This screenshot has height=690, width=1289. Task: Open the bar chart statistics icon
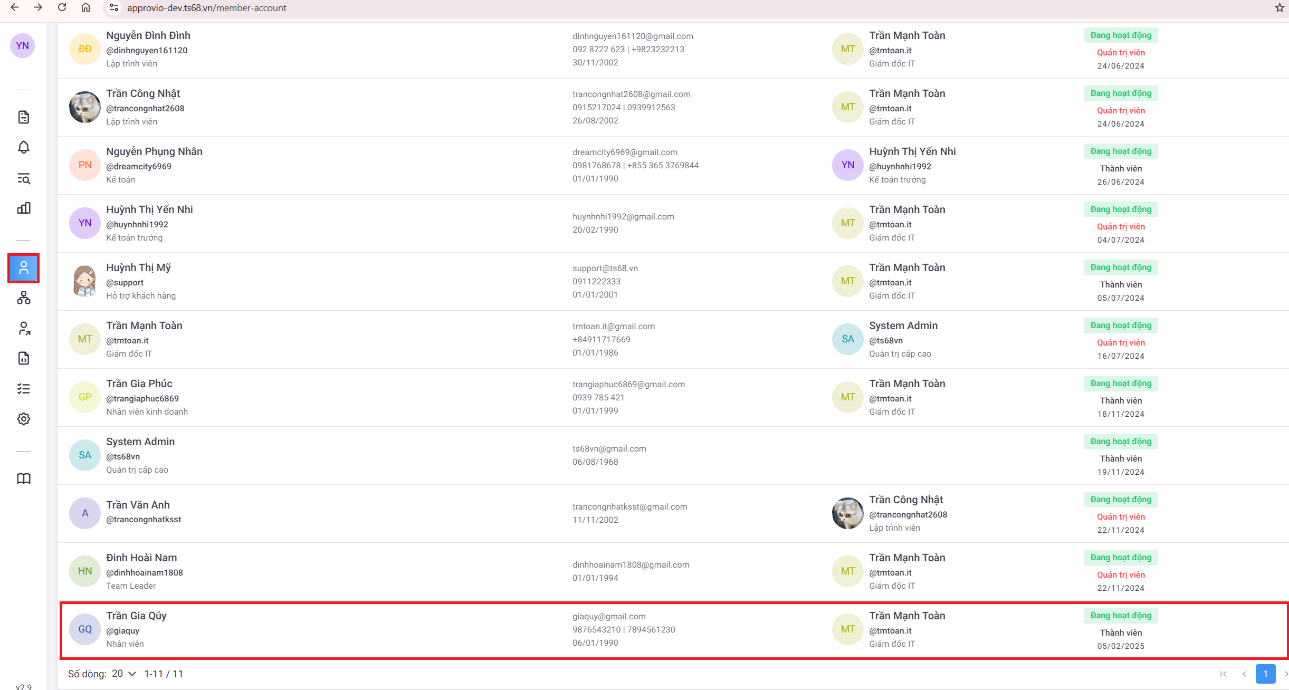24,208
